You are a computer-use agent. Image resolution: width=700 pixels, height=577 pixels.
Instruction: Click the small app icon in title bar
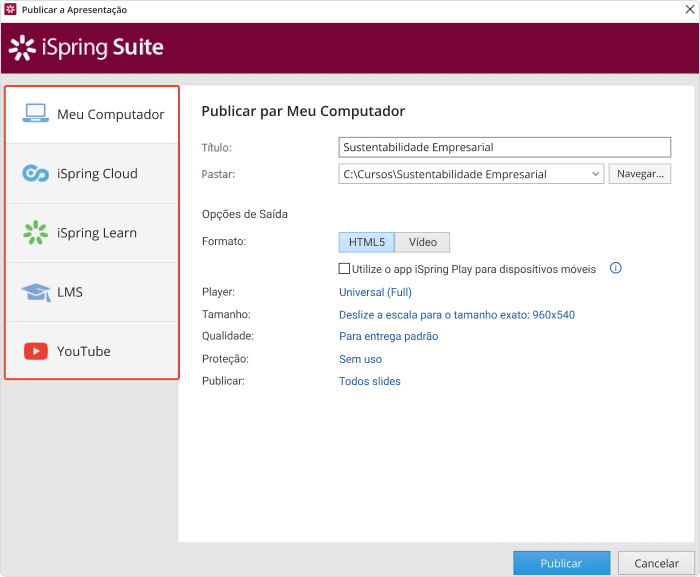click(x=10, y=9)
